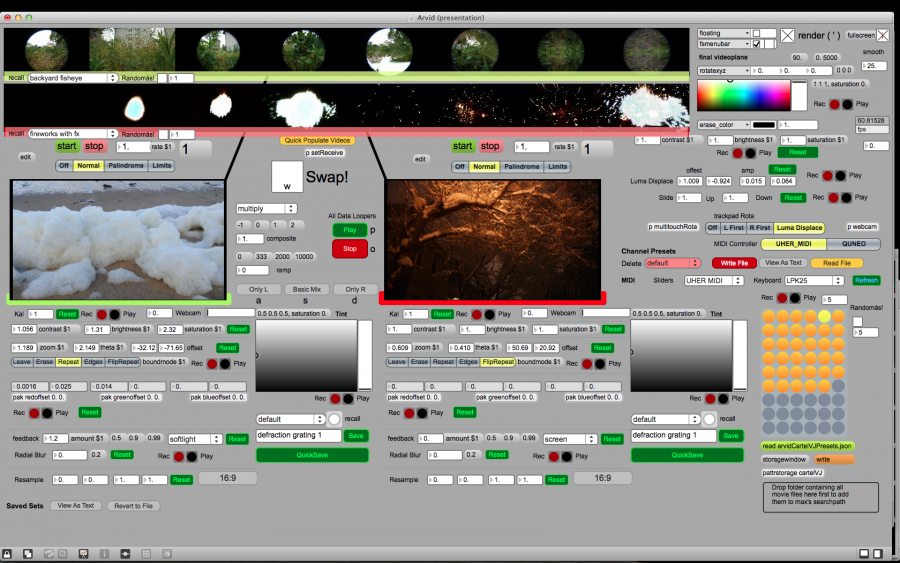Click red Rec circle in left Radial Blur row
The image size is (900, 563).
tap(179, 456)
